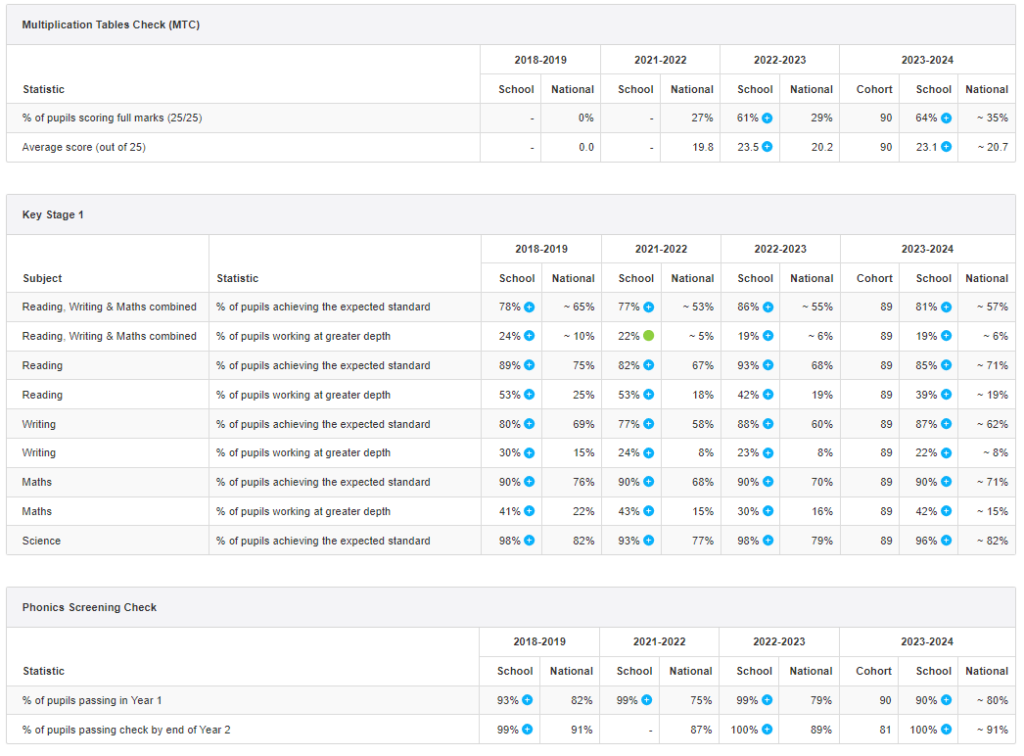Select the Multiplication Tables Check (MTC) heading
Screen dimensions: 1024x756
pyautogui.click(x=111, y=25)
